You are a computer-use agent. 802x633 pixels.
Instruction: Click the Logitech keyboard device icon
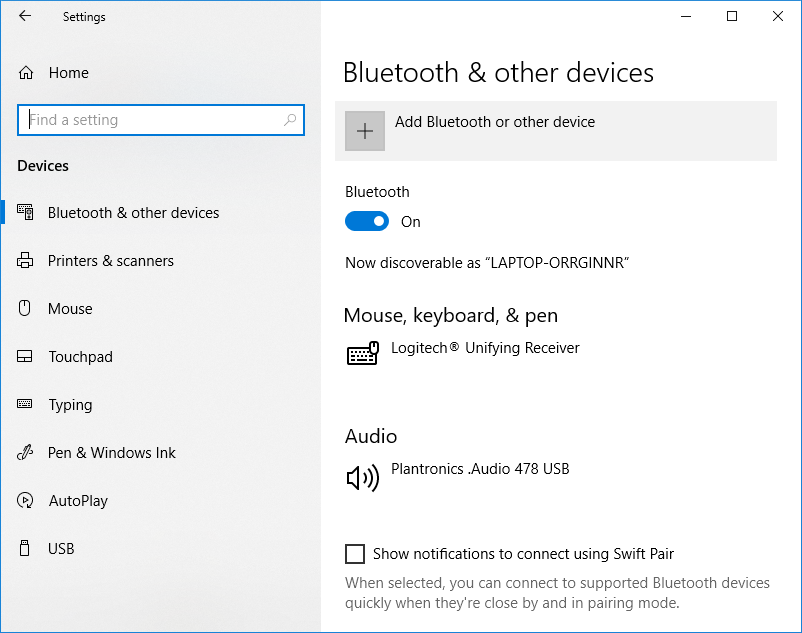(x=363, y=354)
